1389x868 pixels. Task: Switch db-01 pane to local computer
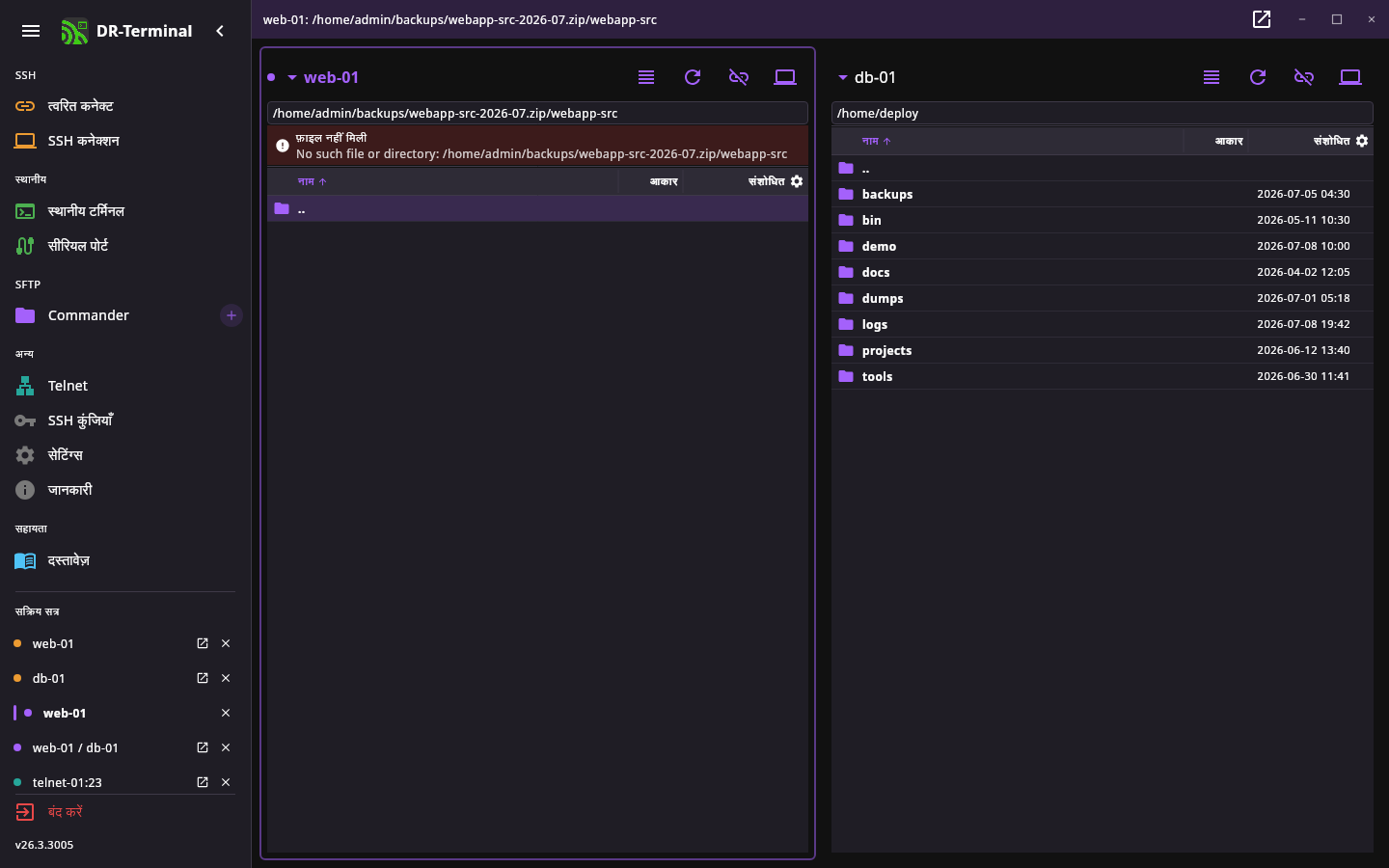[1350, 77]
